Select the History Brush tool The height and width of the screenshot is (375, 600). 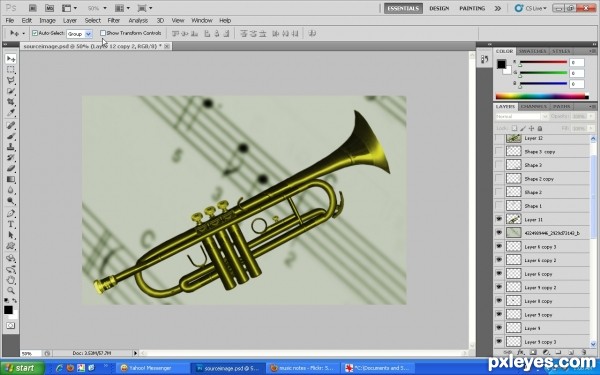(11, 158)
